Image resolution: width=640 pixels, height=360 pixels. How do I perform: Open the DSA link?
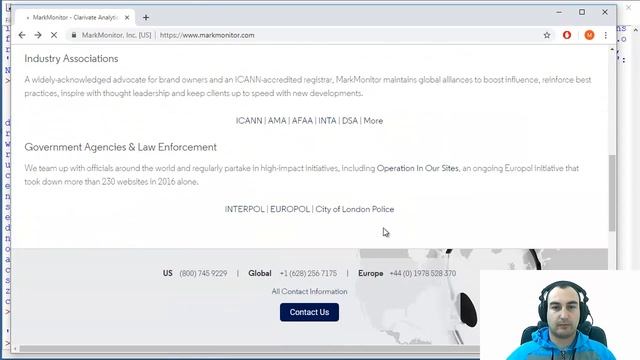point(350,121)
